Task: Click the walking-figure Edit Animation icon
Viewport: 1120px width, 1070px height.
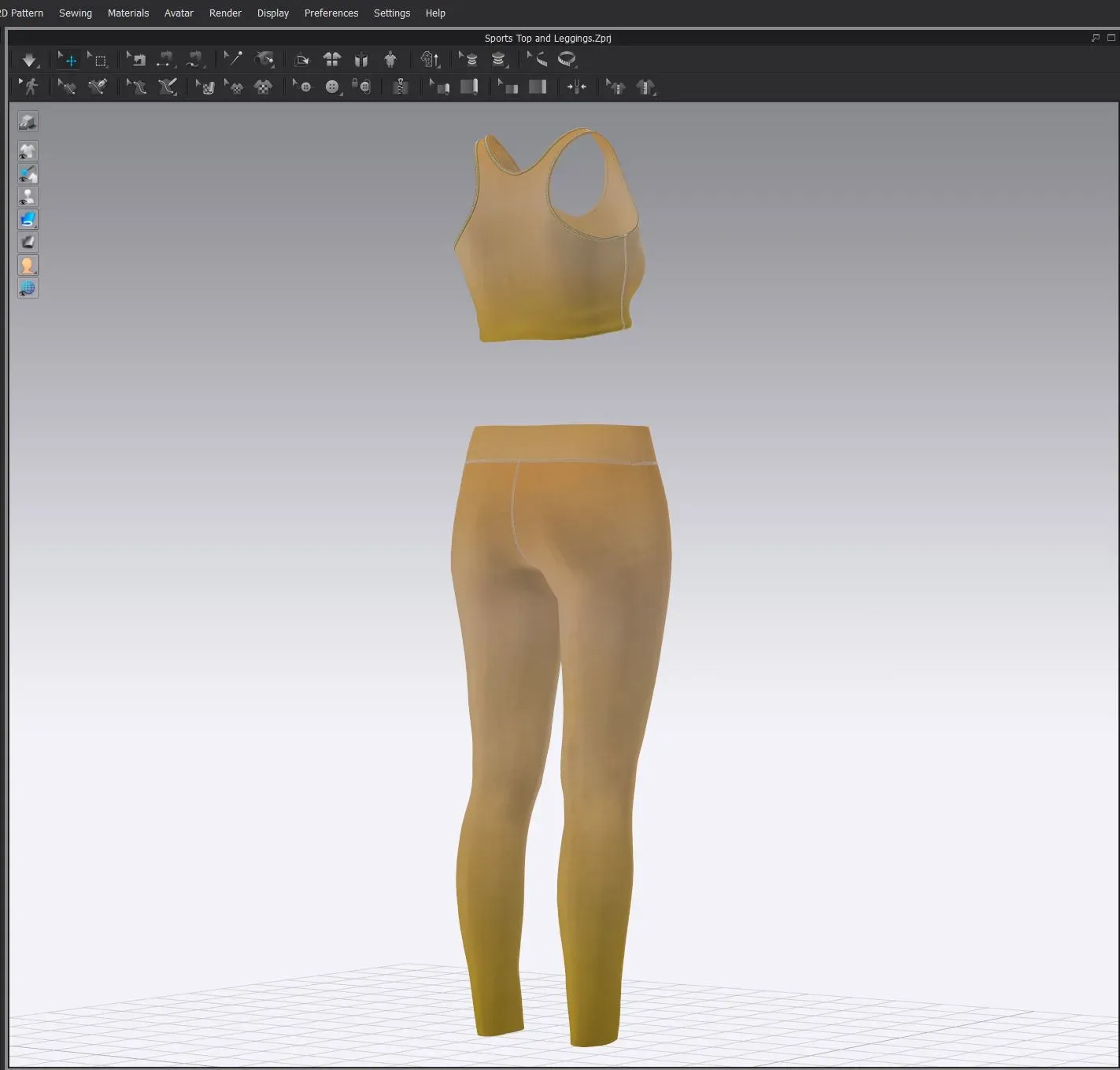Action: click(x=30, y=87)
